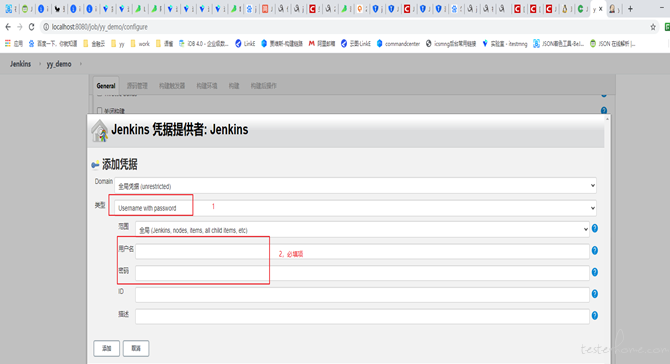Open the 实验室 - itestmng bookmark

[x=505, y=44]
